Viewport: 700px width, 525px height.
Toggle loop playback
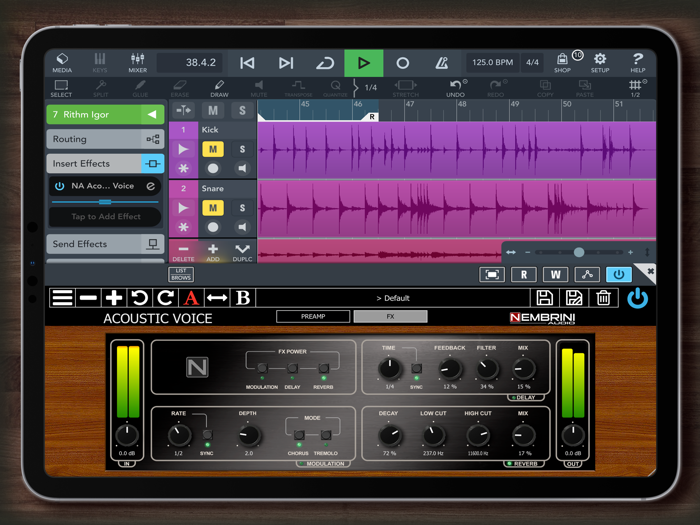325,63
